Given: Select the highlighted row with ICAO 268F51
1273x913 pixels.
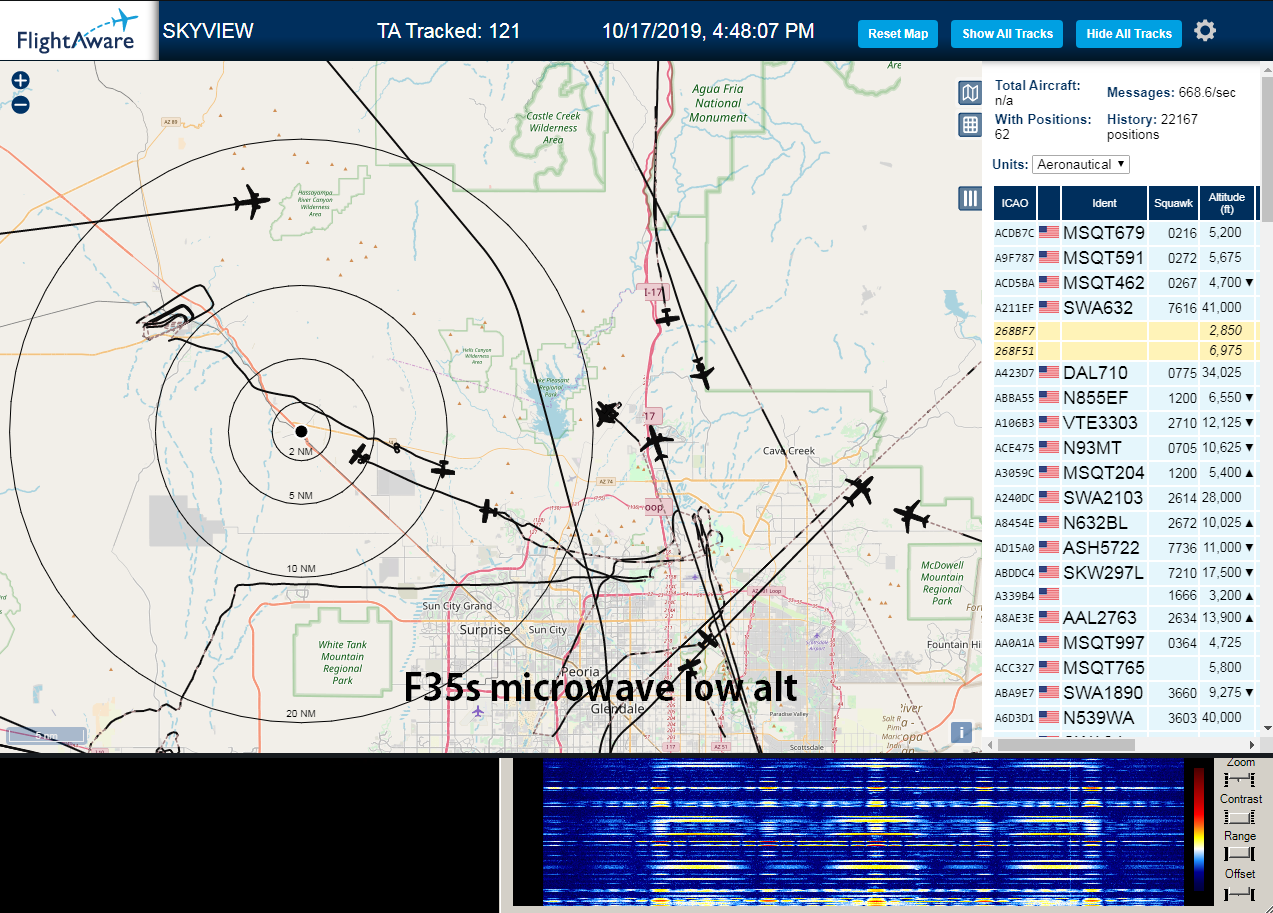Looking at the screenshot, I should pos(1126,351).
